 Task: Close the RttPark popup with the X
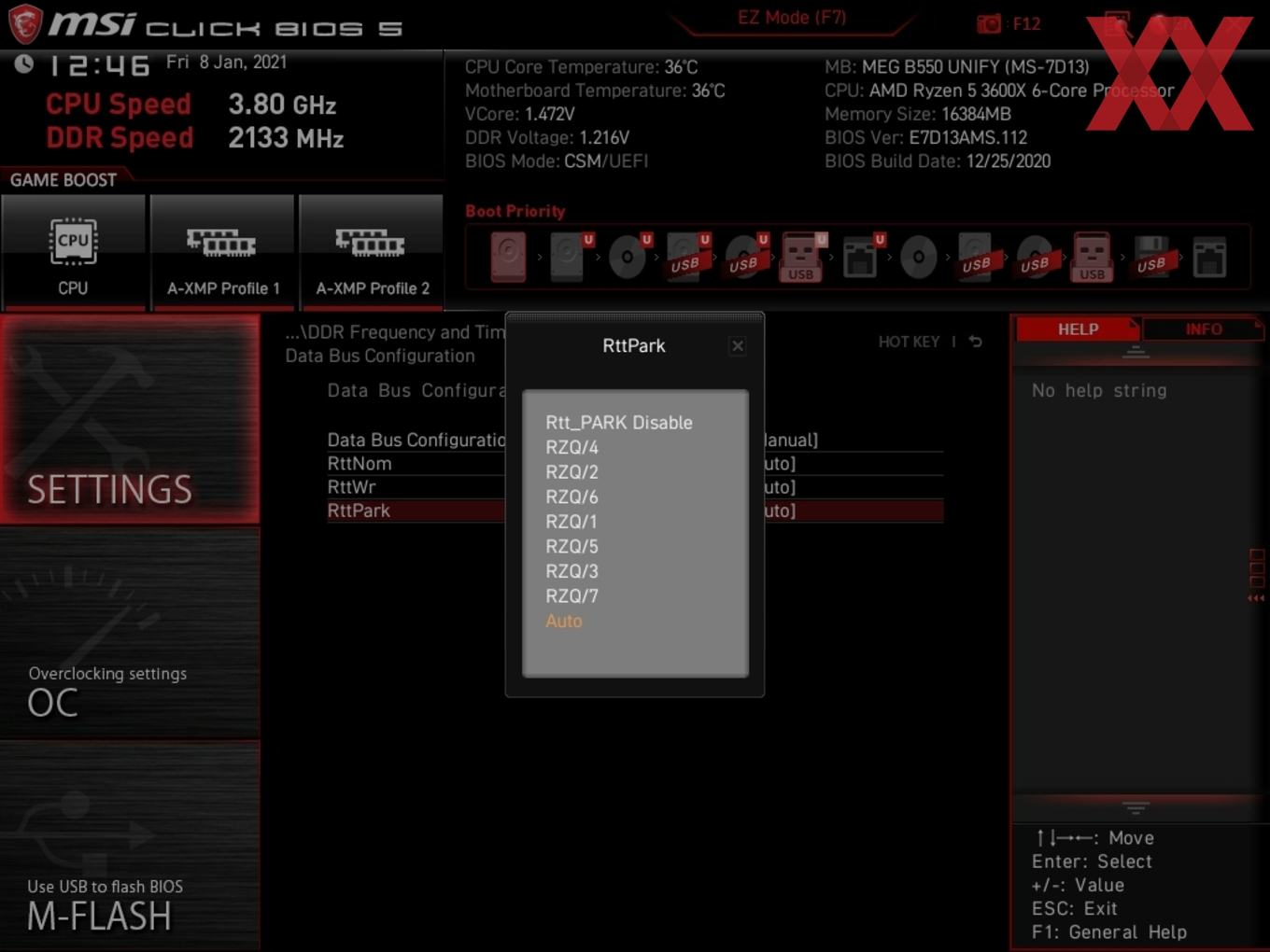click(738, 346)
